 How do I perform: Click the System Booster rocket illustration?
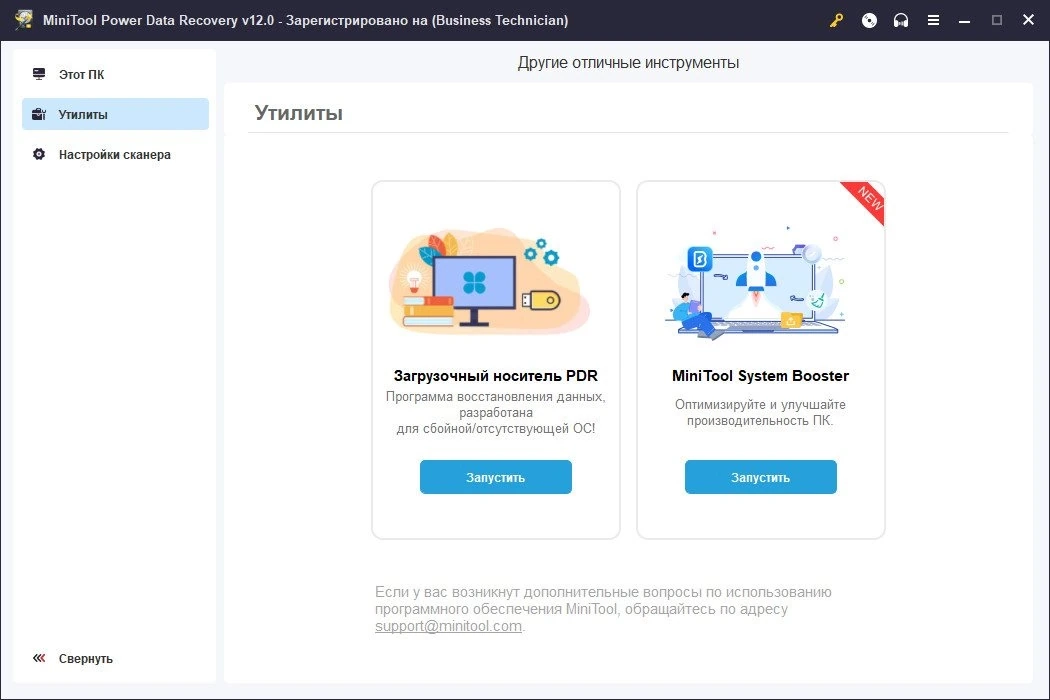757,283
